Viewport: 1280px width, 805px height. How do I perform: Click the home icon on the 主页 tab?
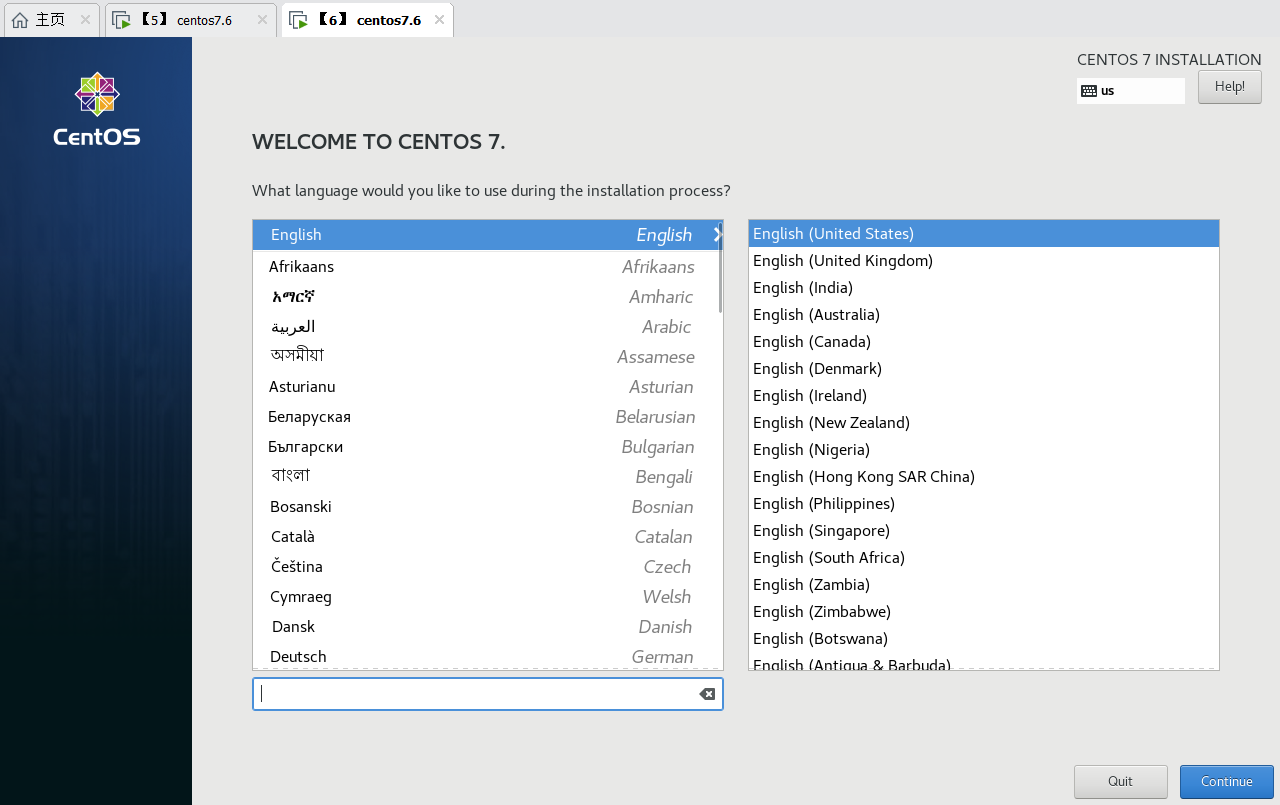pos(19,20)
